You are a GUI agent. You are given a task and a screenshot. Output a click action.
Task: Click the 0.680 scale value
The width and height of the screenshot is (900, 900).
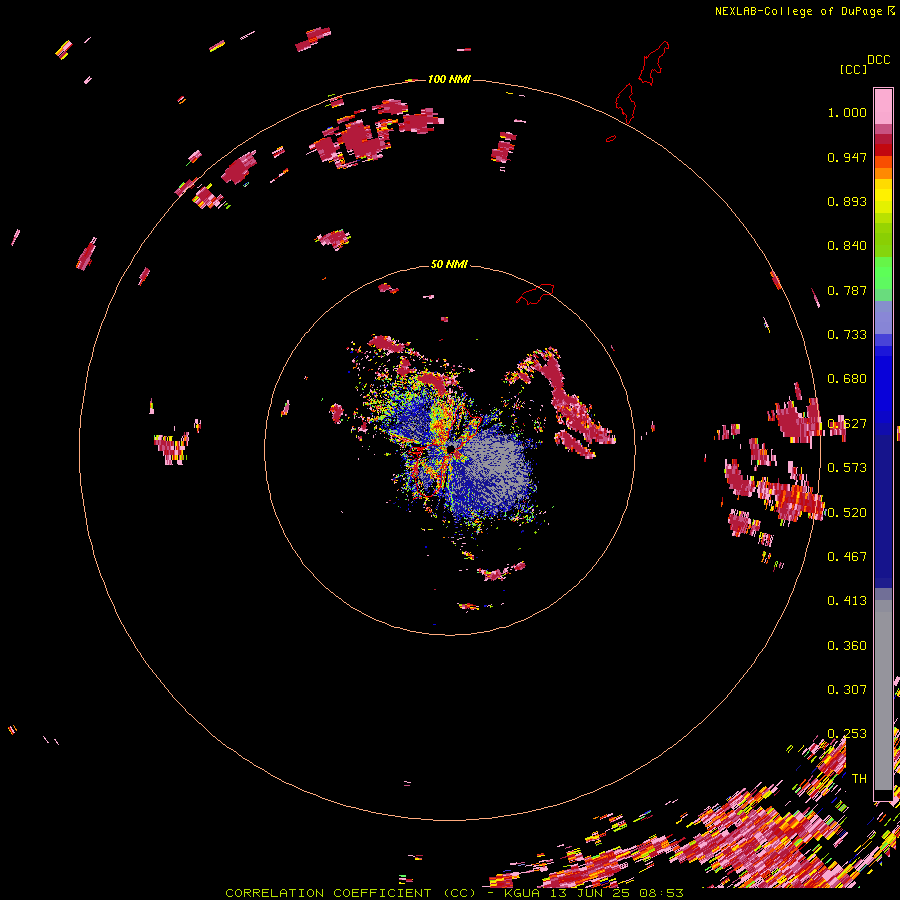click(847, 379)
